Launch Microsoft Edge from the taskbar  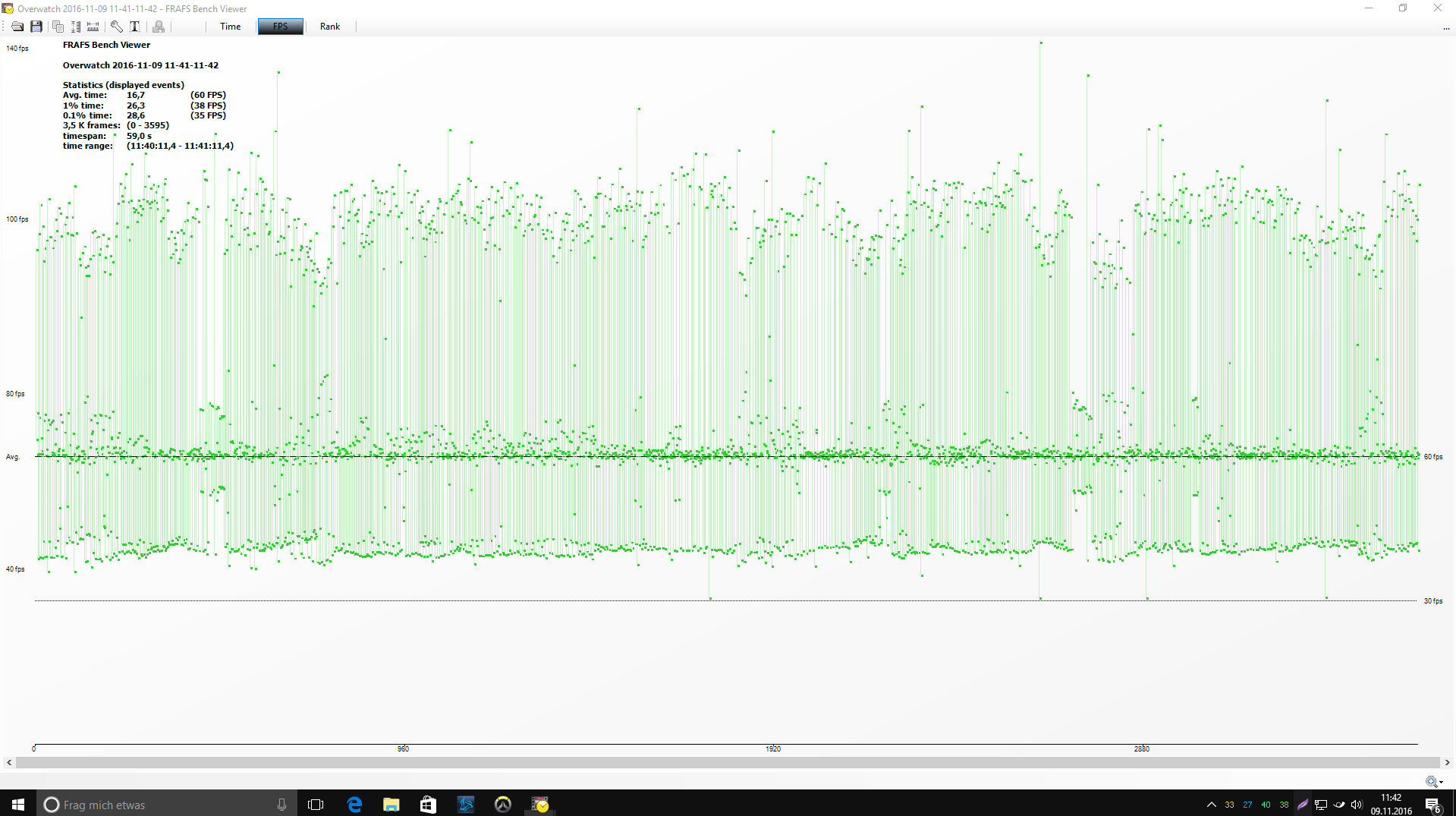(x=354, y=804)
